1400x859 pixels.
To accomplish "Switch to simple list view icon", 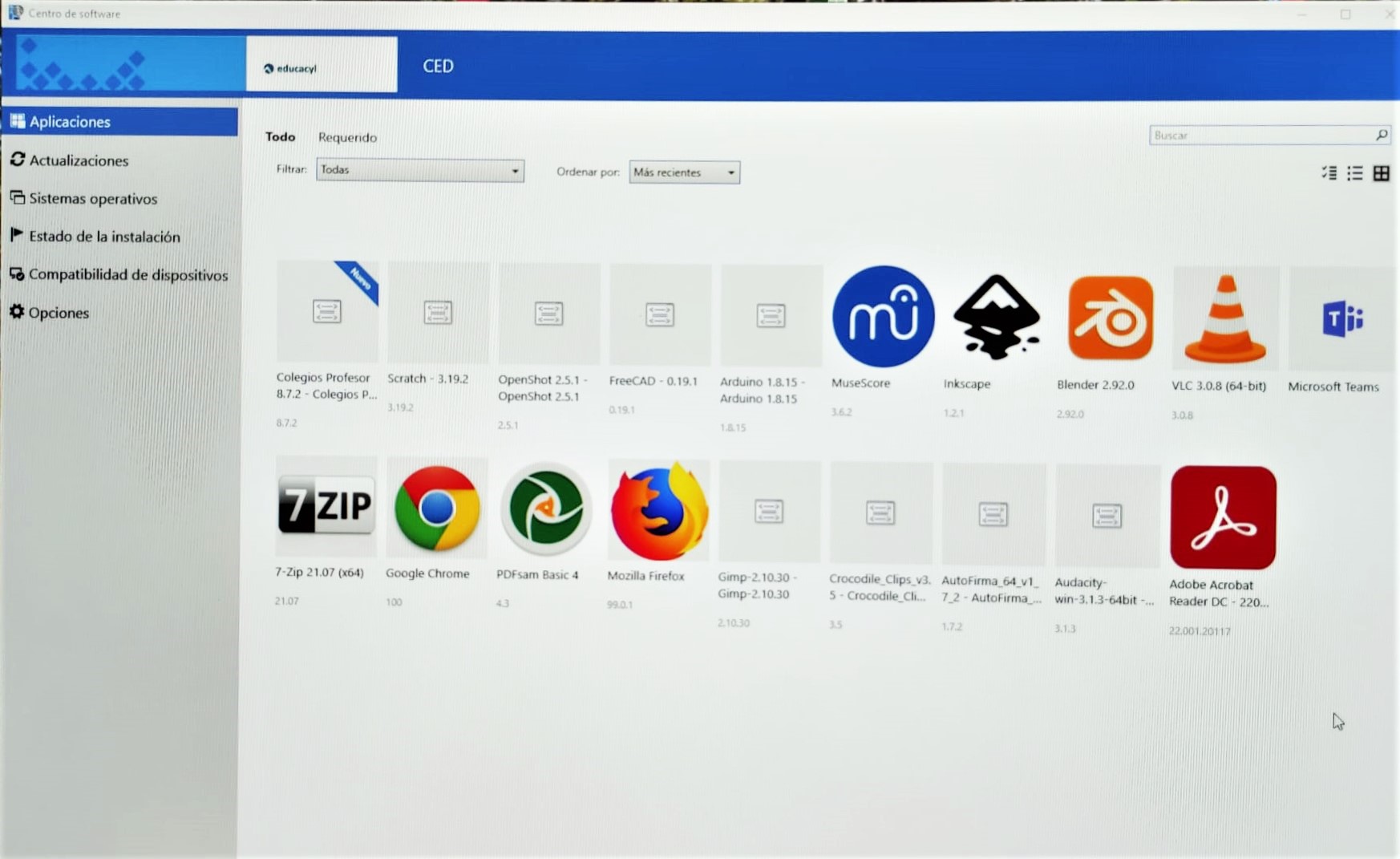I will [x=1355, y=172].
